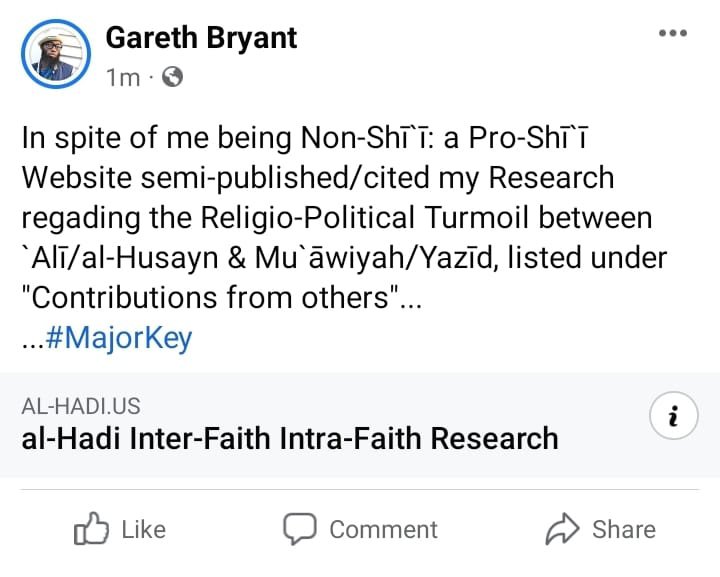Screen dimensions: 720x577
Task: Click the AL-HADI.US domain label
Action: (x=81, y=406)
